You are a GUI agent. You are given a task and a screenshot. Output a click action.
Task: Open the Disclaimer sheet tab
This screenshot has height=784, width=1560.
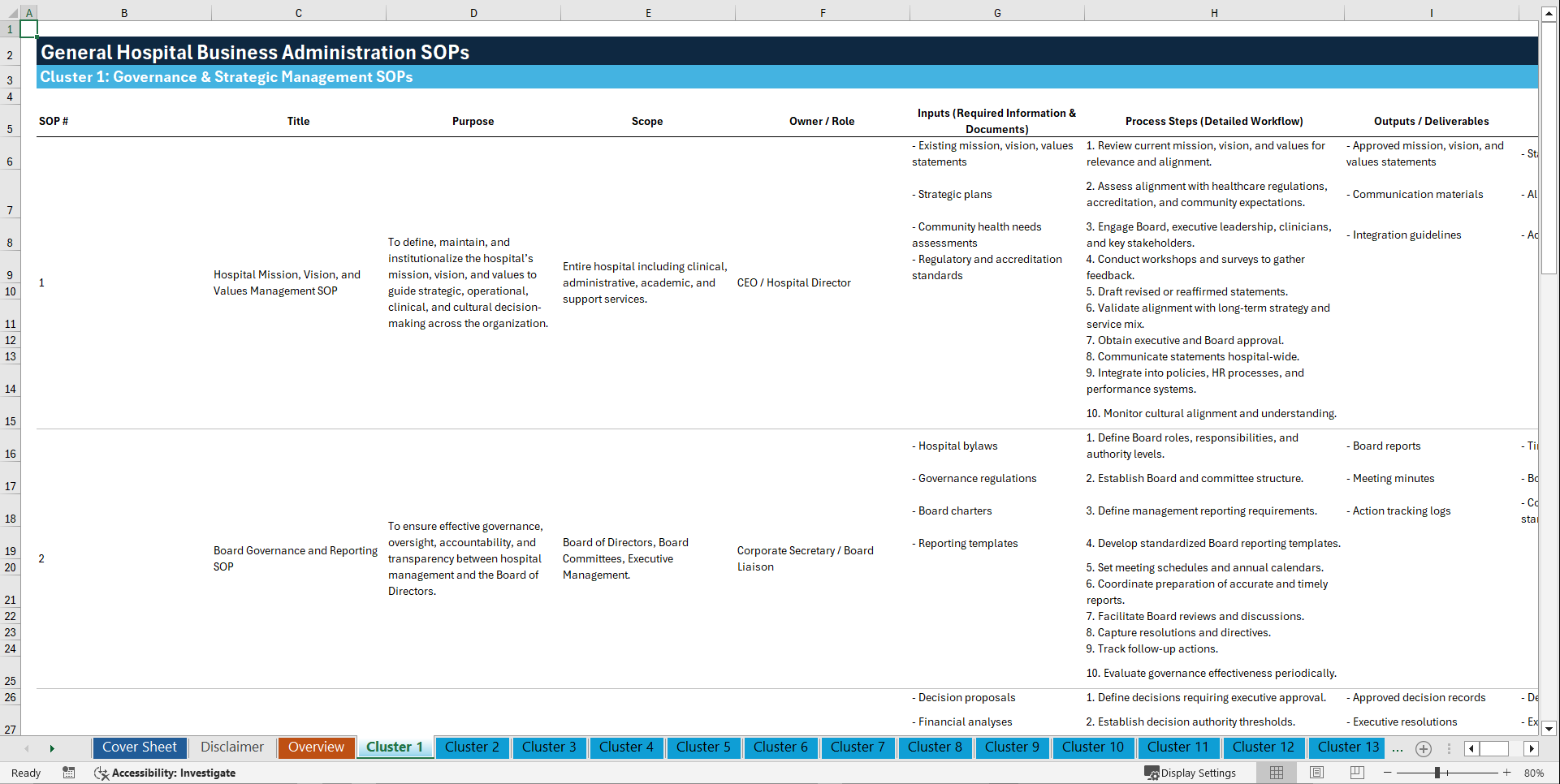coord(231,747)
